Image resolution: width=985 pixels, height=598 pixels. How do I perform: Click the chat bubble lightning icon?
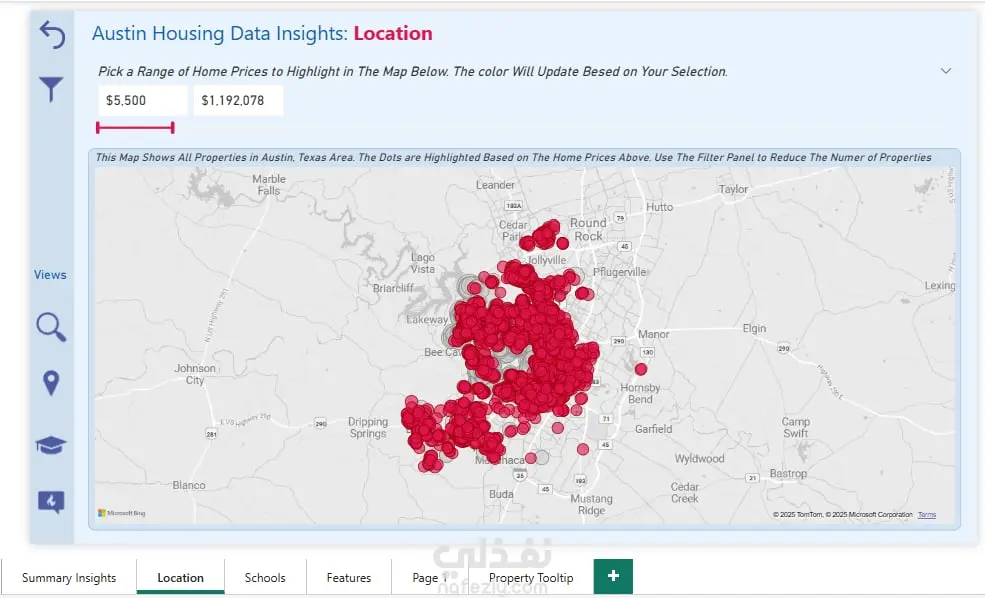[51, 501]
